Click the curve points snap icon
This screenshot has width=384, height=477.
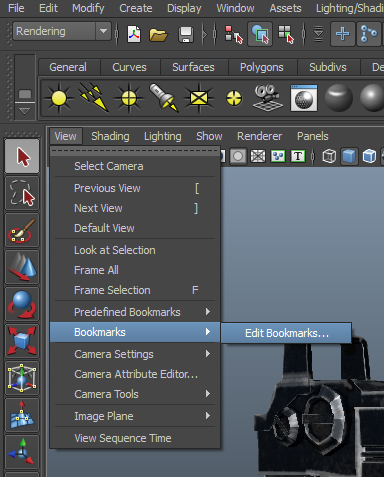tap(369, 34)
